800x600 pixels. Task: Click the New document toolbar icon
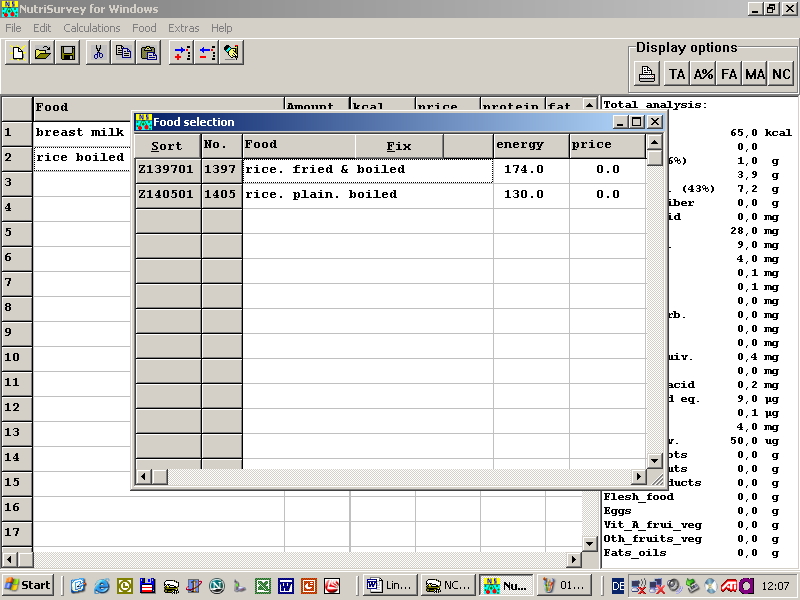[x=17, y=53]
